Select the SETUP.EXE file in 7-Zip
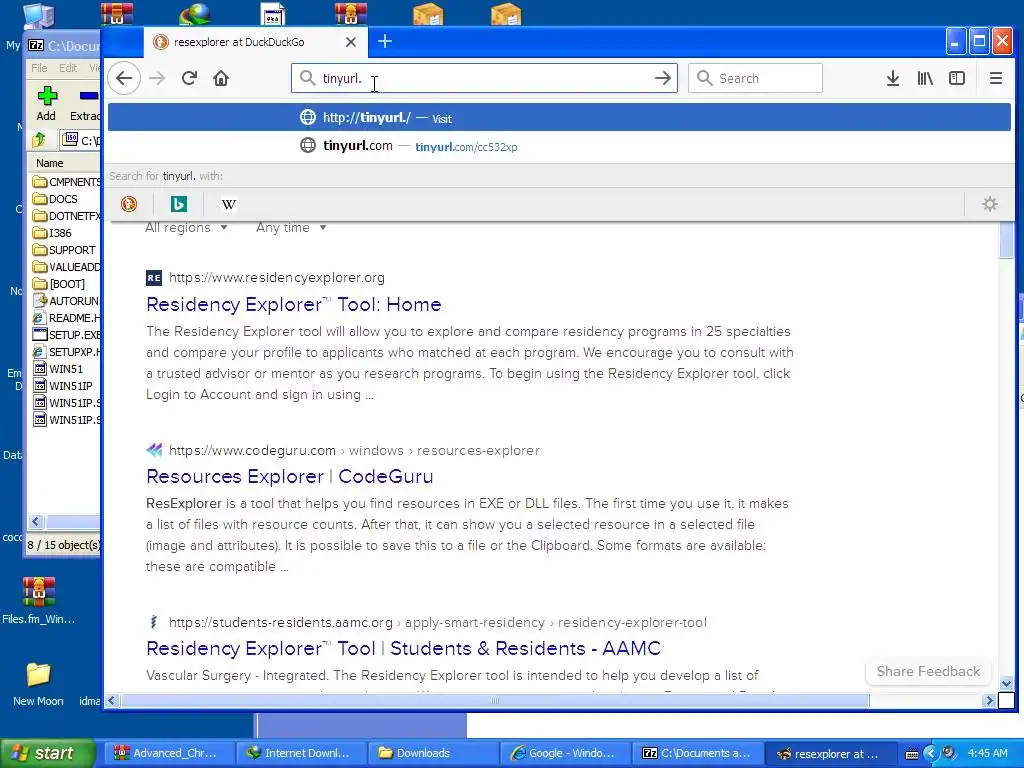The width and height of the screenshot is (1024, 768). [x=67, y=334]
